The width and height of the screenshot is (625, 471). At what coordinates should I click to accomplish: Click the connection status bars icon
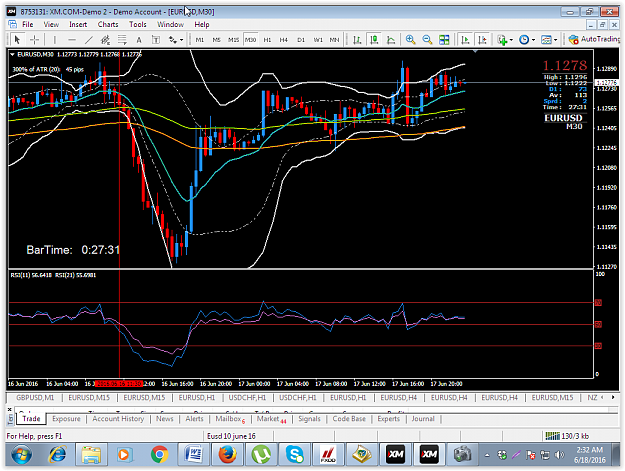pyautogui.click(x=552, y=436)
